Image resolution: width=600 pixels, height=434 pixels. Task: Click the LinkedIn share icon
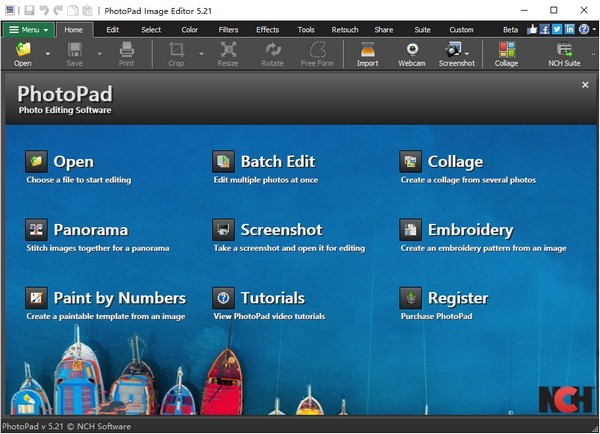click(x=570, y=29)
